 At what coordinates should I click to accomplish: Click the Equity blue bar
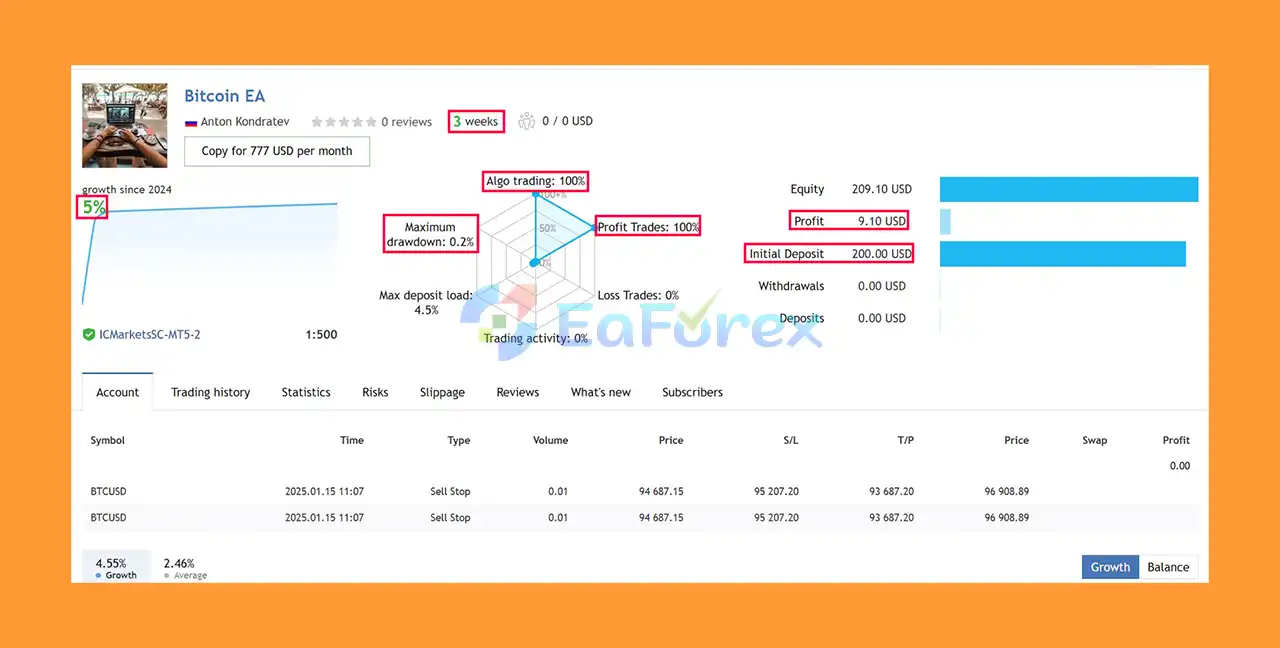[1069, 189]
